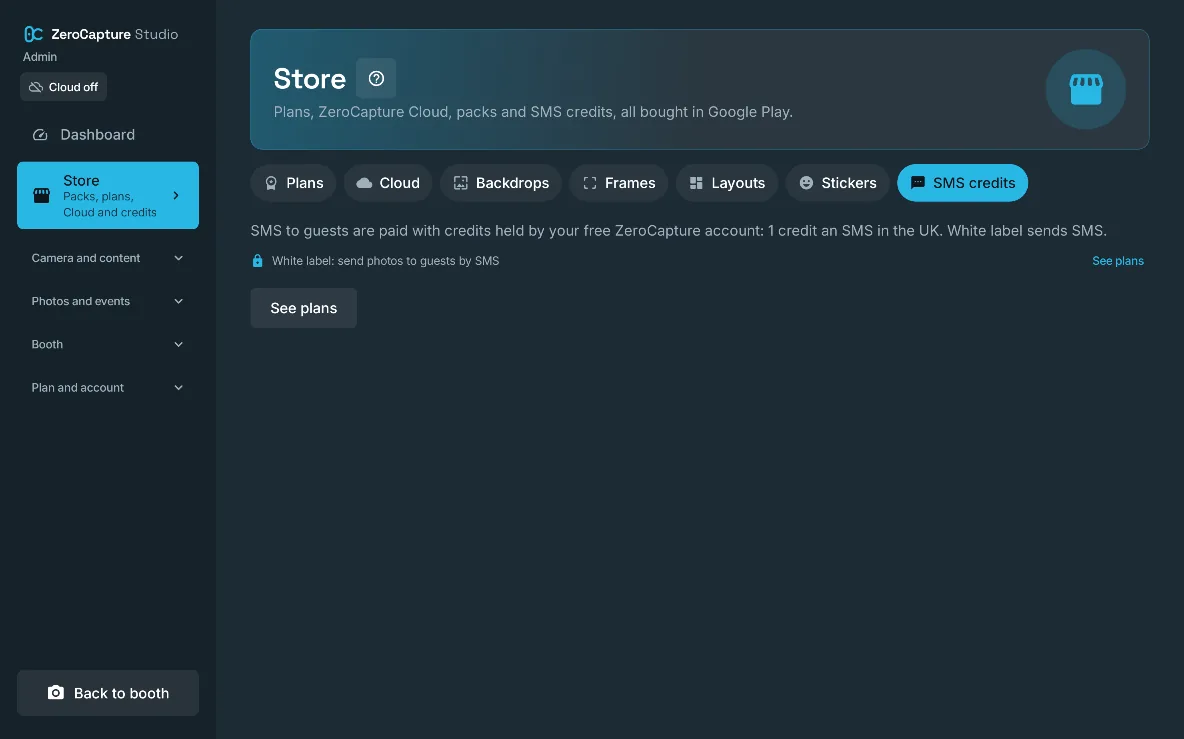Click the See plans button

click(x=304, y=308)
